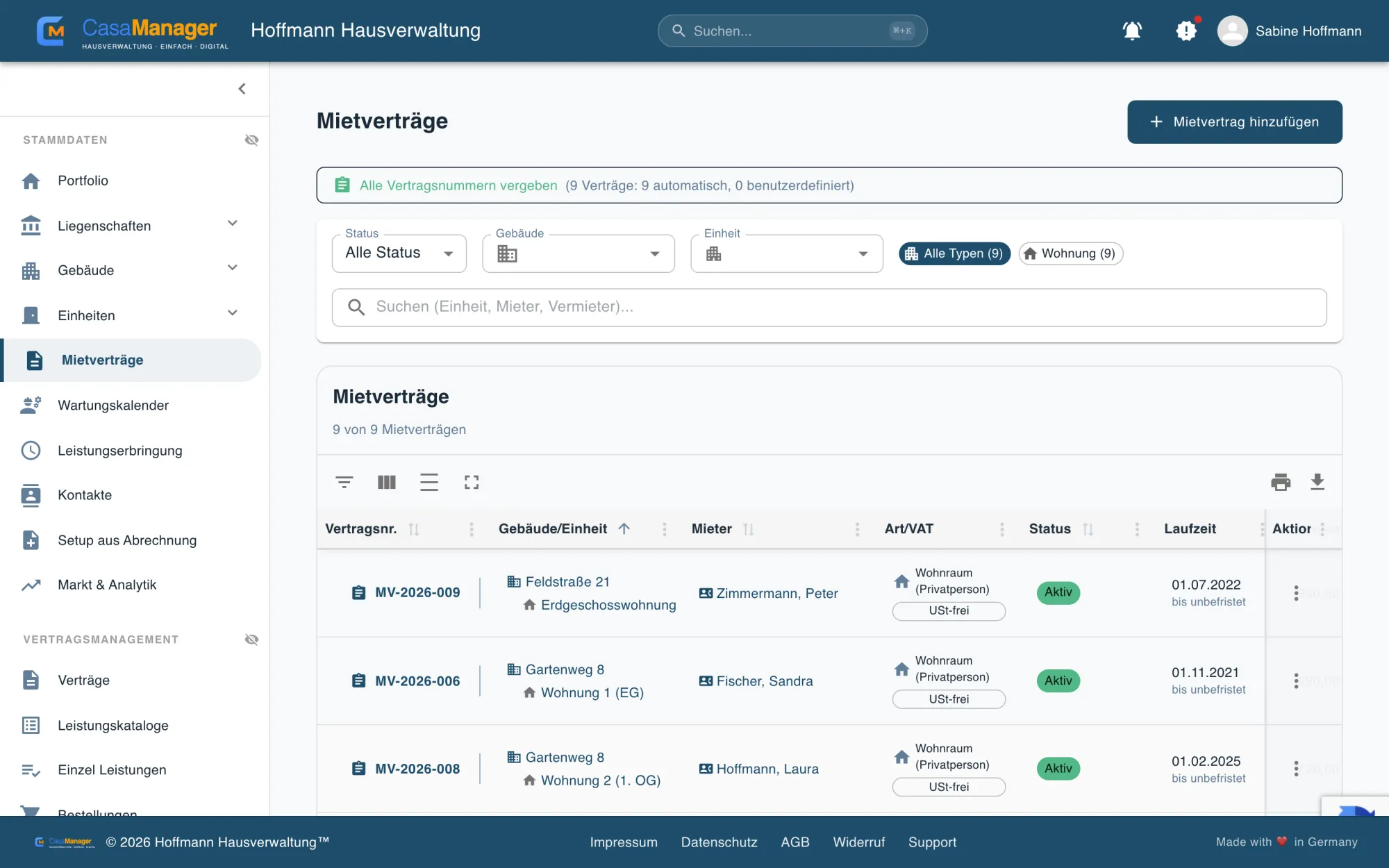Screen dimensions: 1389x868
Task: Open the table filter icon
Action: (x=344, y=482)
